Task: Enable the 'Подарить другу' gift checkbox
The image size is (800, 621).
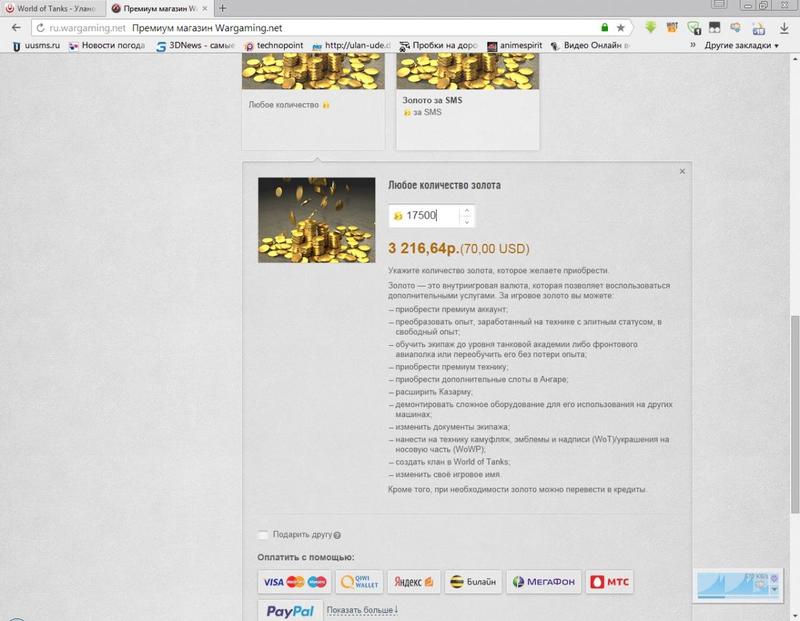Action: (263, 535)
